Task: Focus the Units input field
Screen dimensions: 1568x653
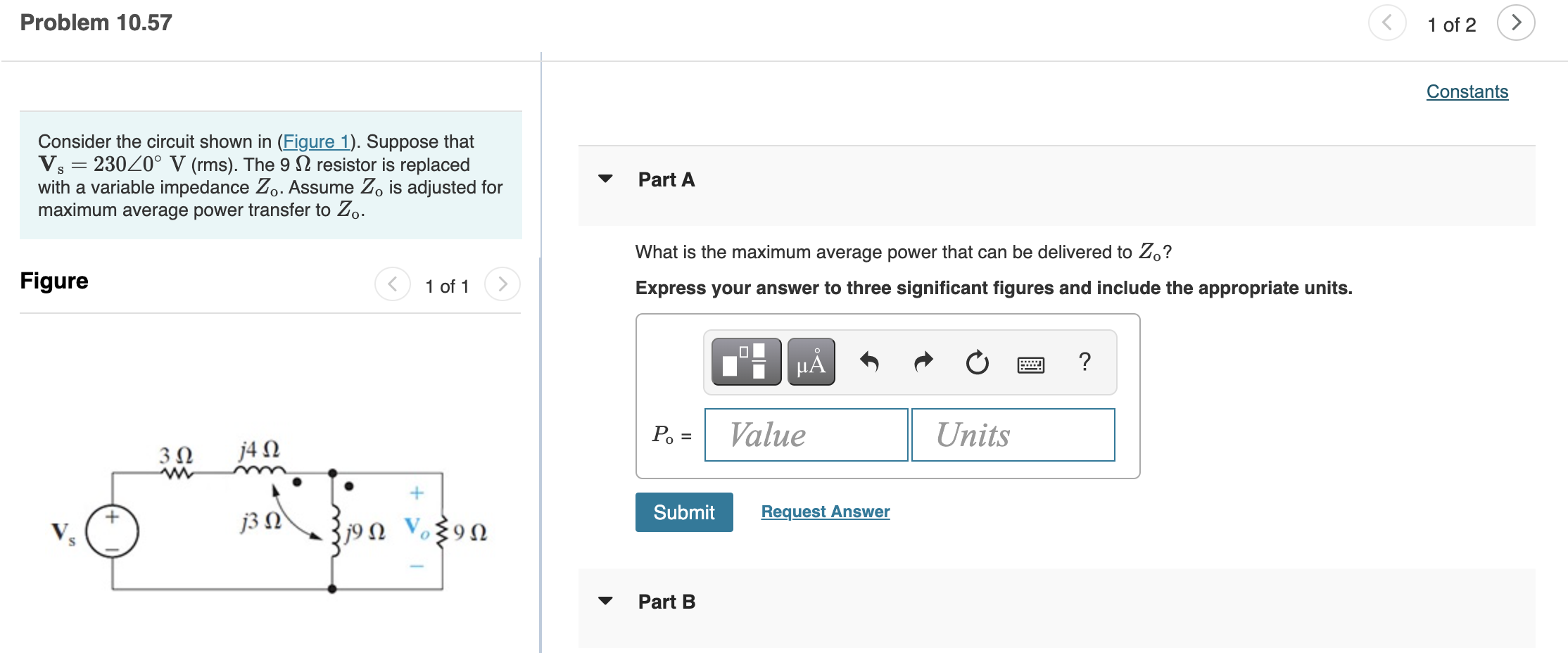Action: [1013, 435]
